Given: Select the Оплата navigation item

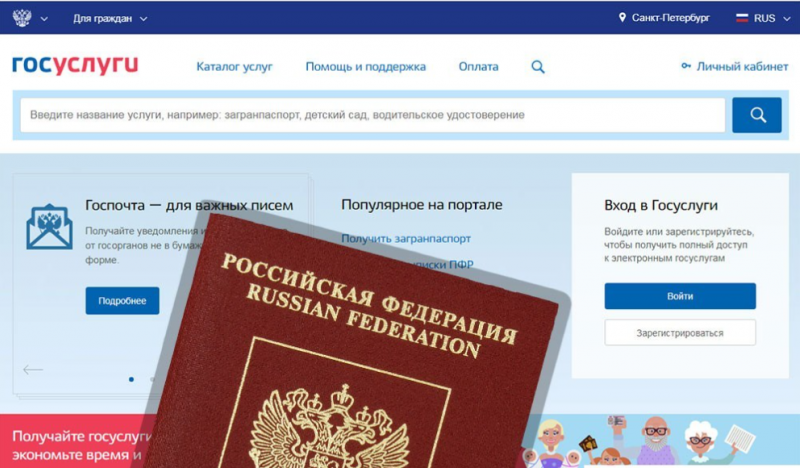Looking at the screenshot, I should [478, 66].
